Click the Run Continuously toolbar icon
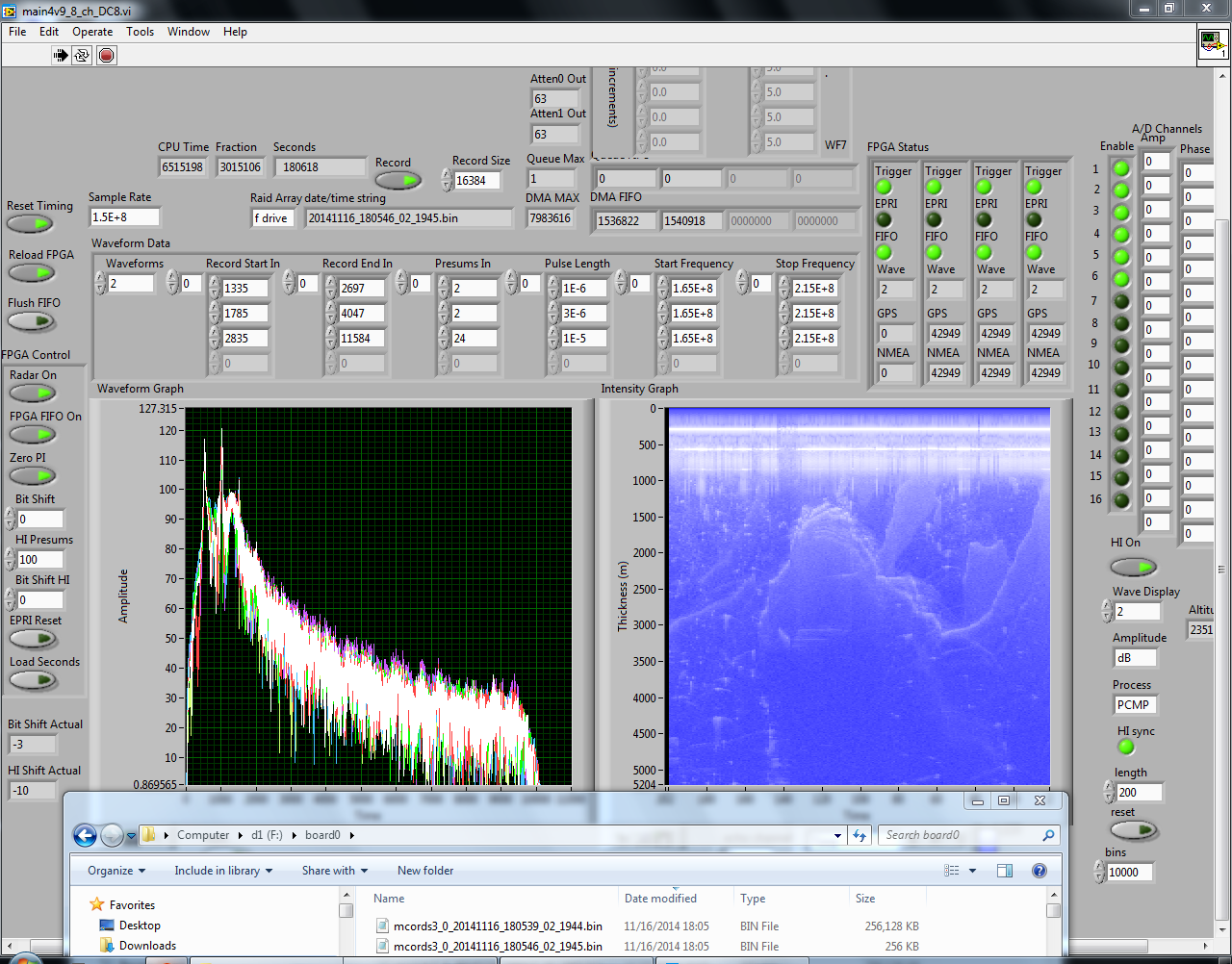Screen dimensions: 1232x964 [83, 56]
